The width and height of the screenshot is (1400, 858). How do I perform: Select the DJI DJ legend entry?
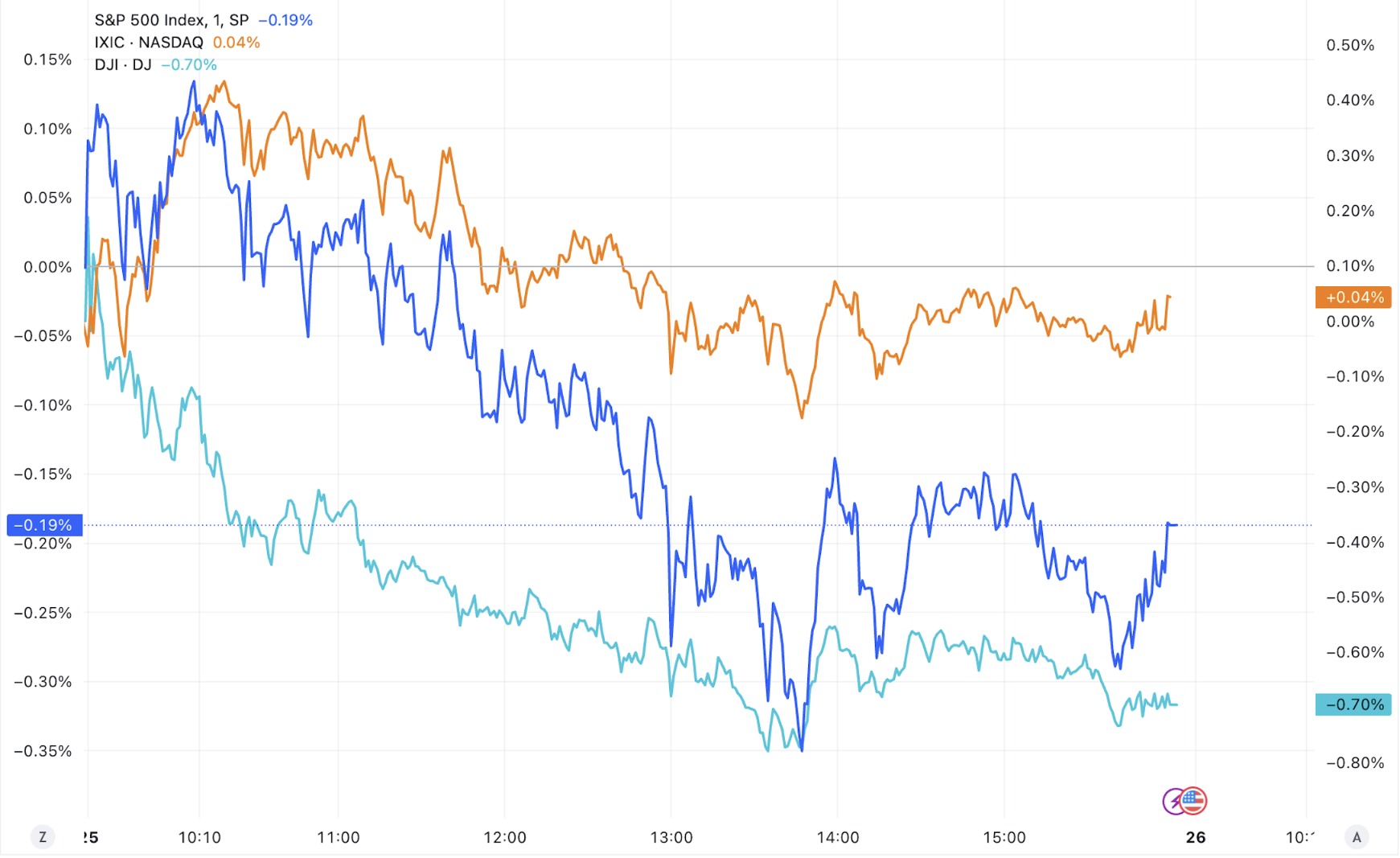tap(123, 65)
